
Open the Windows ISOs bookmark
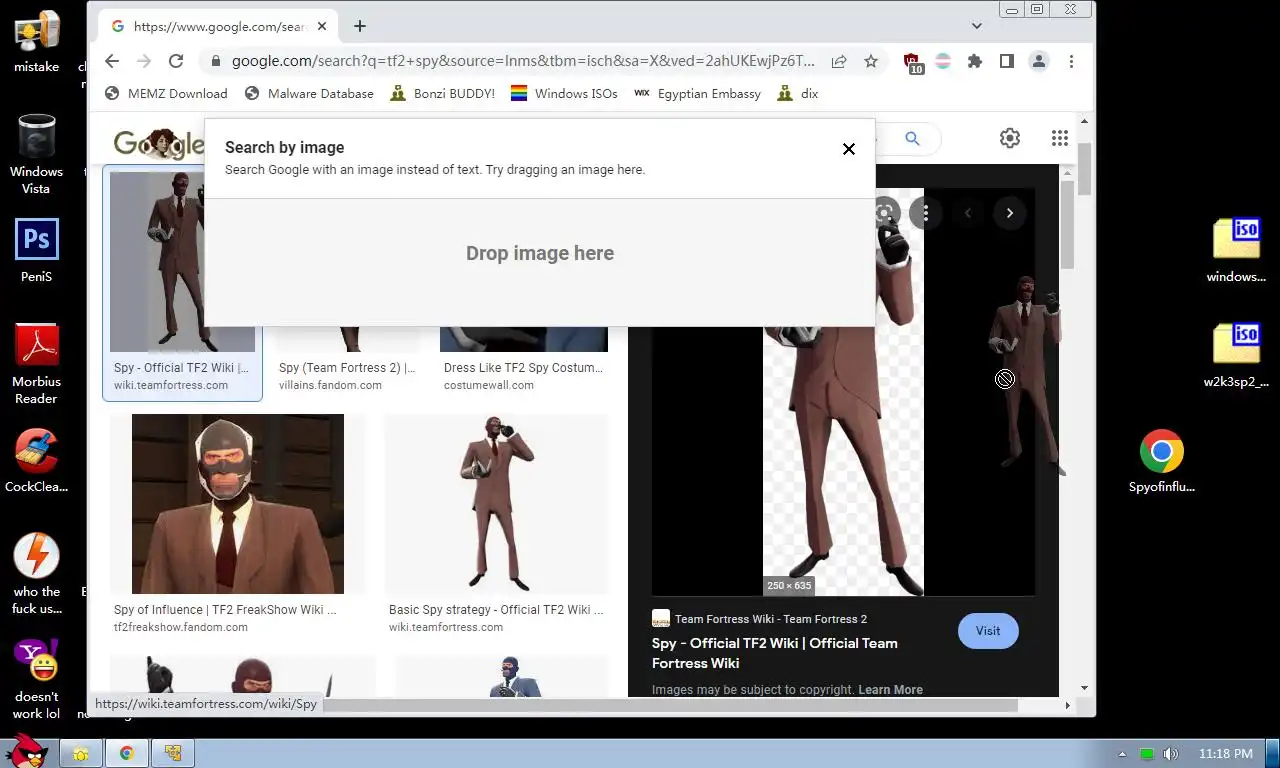click(564, 93)
